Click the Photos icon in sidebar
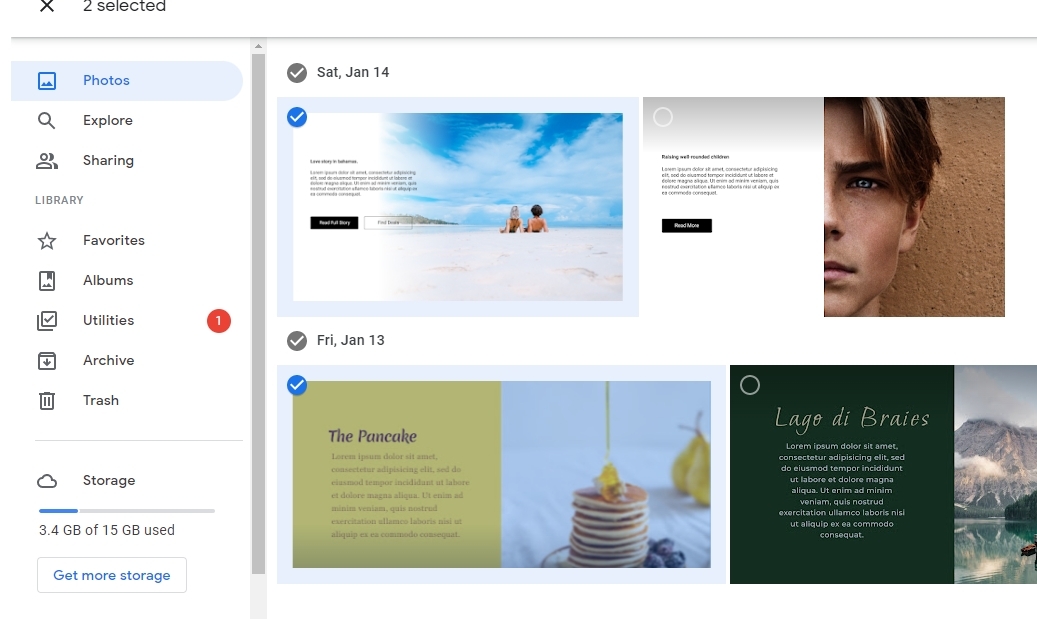1037x619 pixels. pos(47,81)
